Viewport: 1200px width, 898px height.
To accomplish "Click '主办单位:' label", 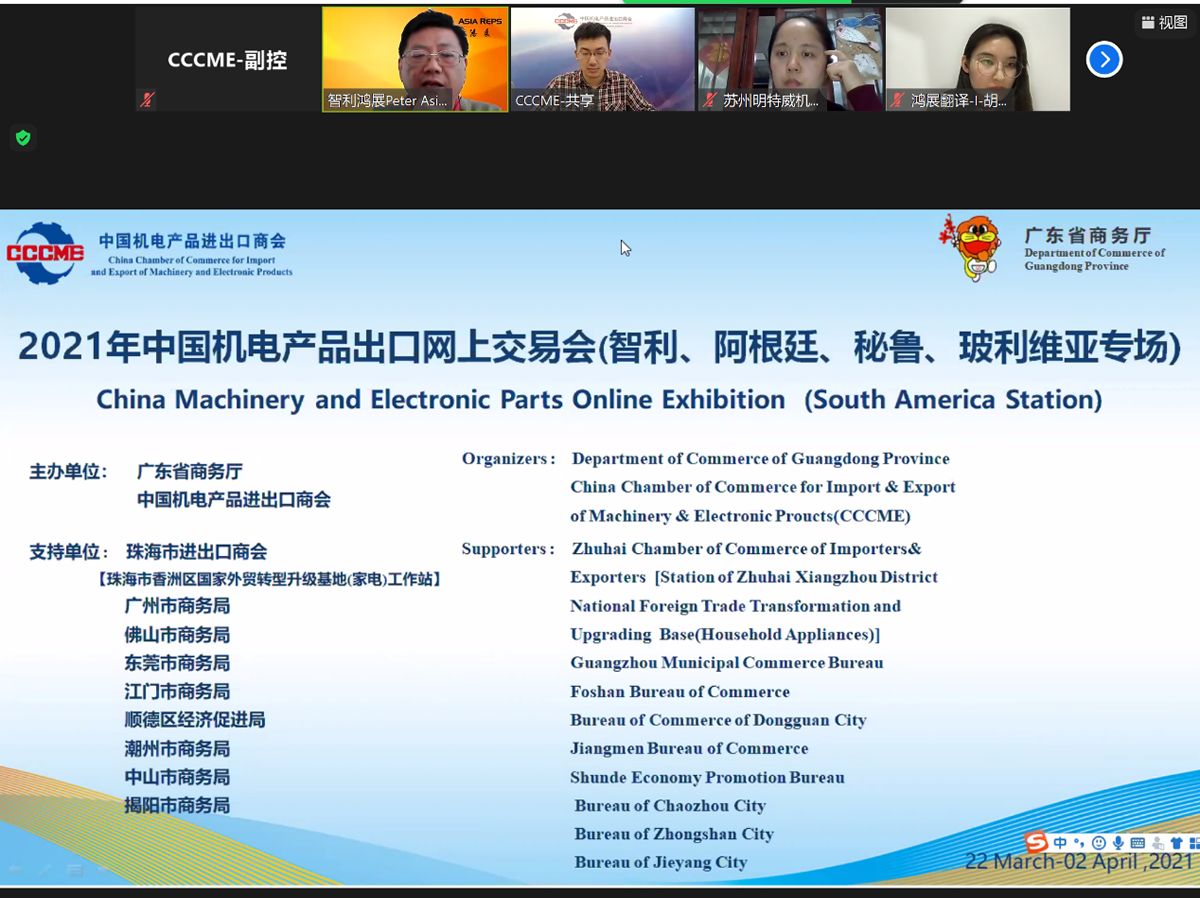I will 68,471.
